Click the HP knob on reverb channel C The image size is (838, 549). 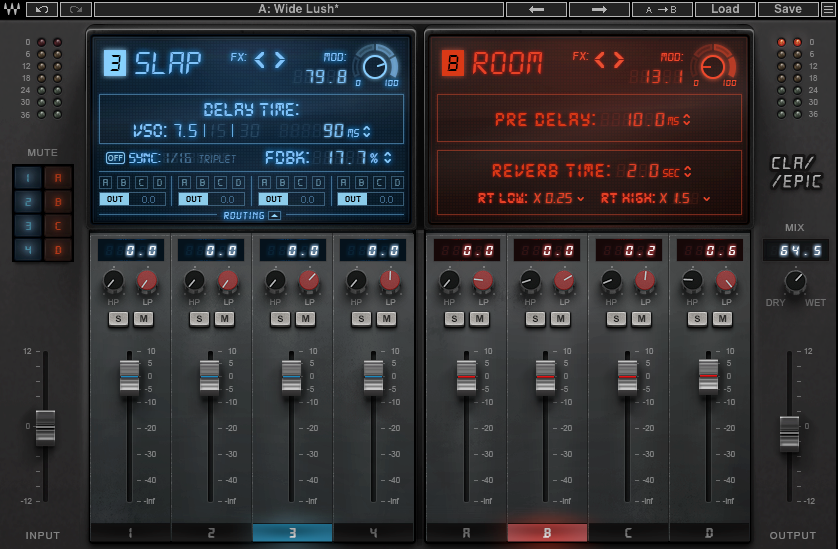point(611,281)
